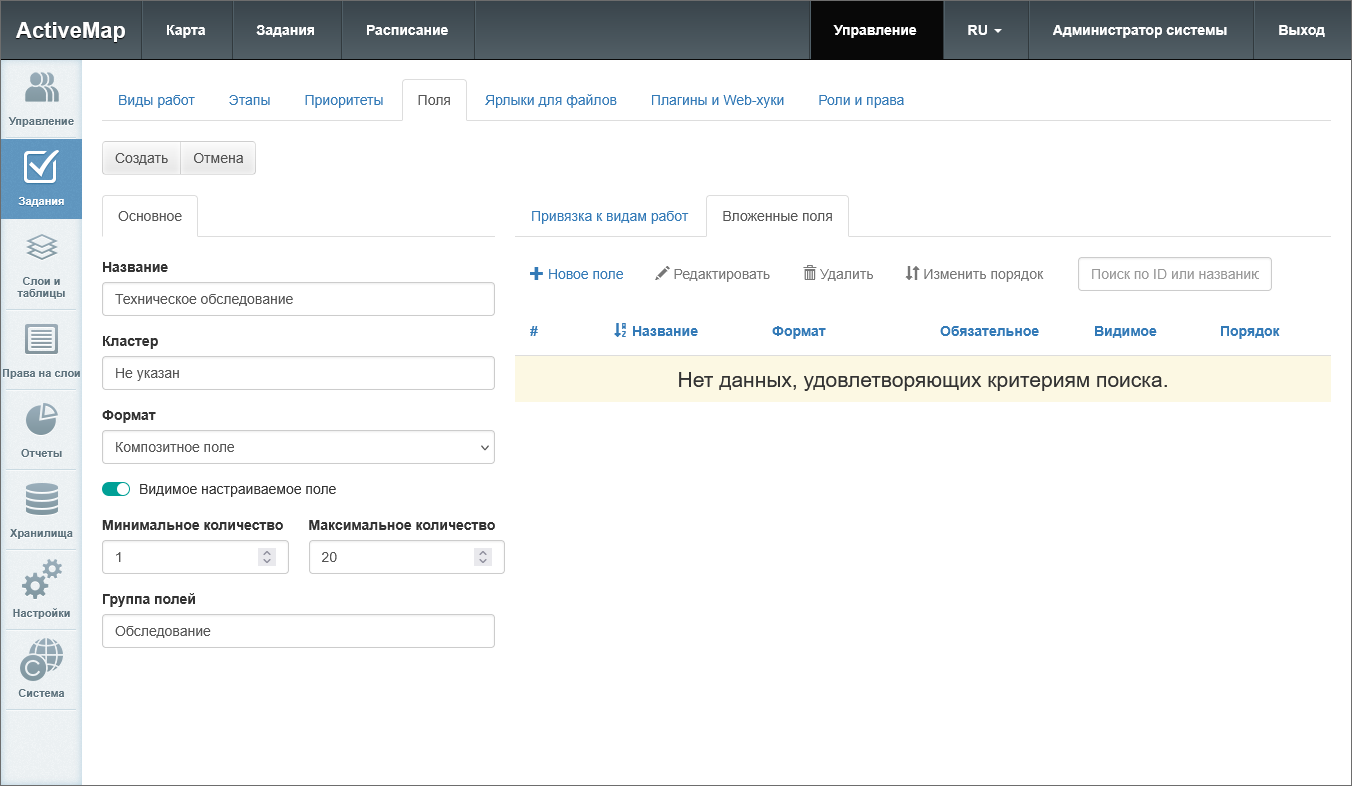Click the Отмена button
This screenshot has height=786, width=1352.
pos(218,158)
